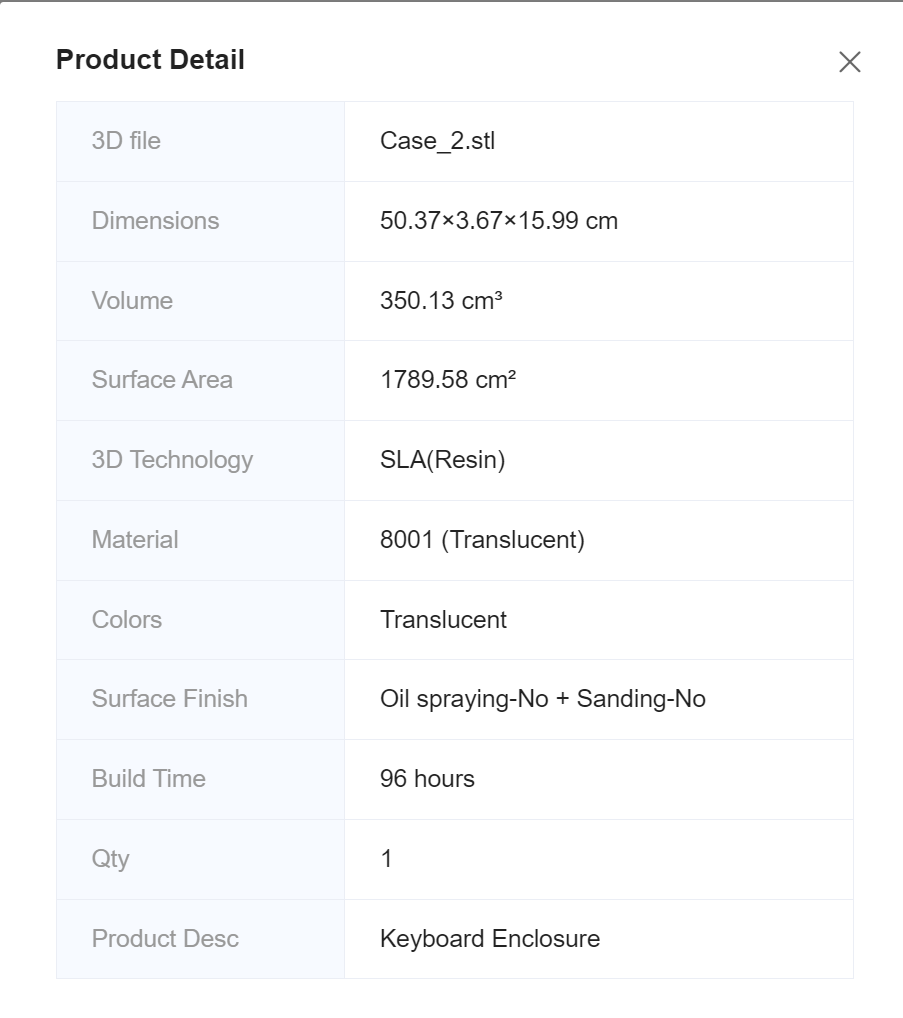Click the 96 hours build time value

click(427, 779)
